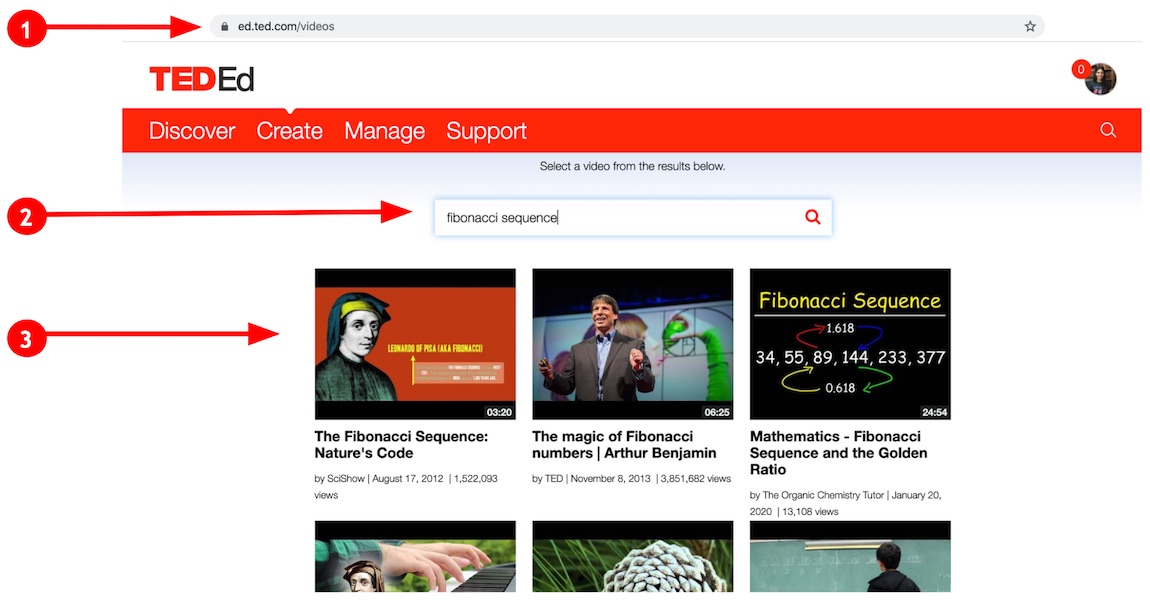Open title The Fibonacci Sequence: Nature's Code
This screenshot has height=610, width=1150.
[401, 444]
